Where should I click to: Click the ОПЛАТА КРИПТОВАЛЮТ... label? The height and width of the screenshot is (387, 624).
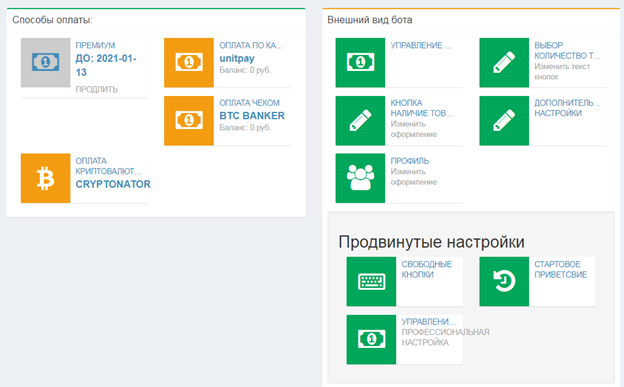click(108, 166)
